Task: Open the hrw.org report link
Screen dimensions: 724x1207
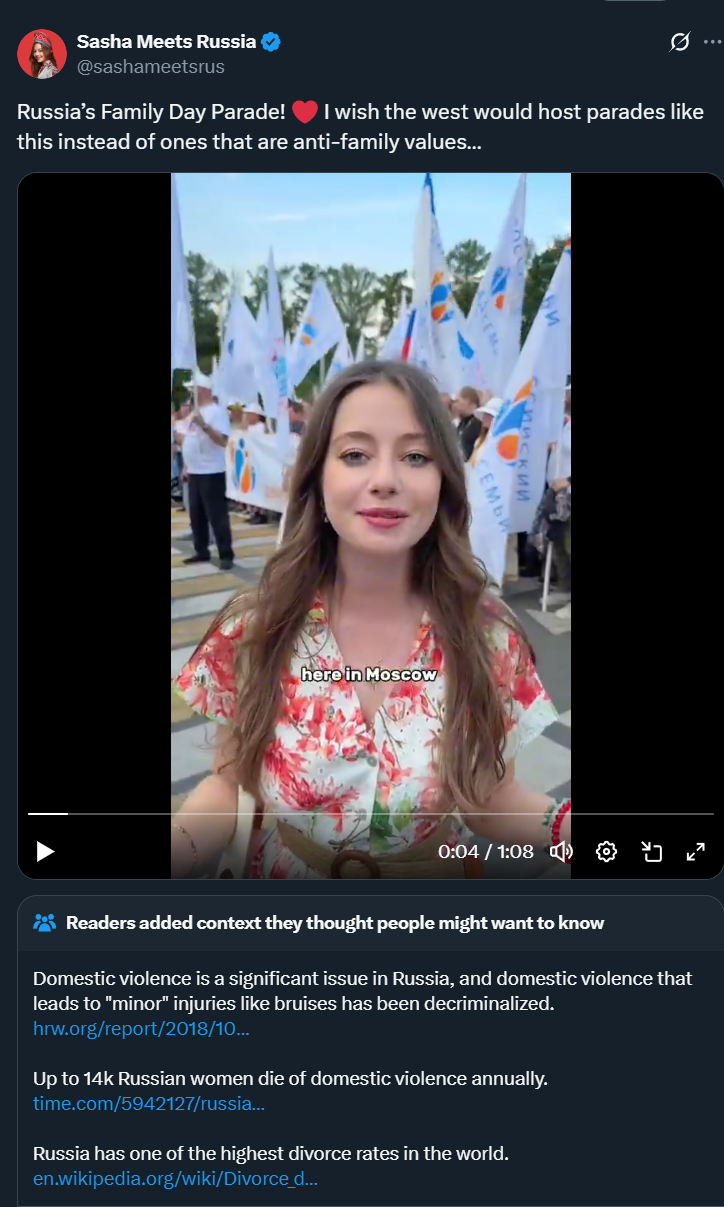Action: click(141, 1029)
